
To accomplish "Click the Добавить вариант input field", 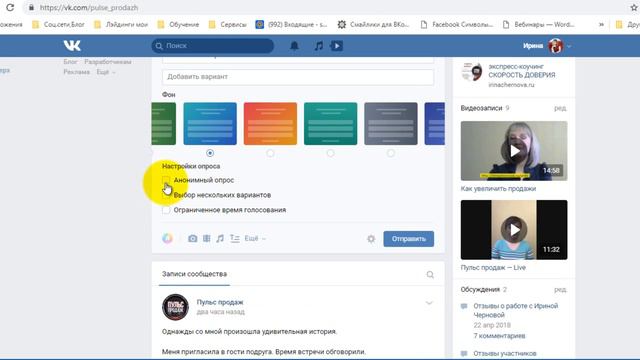I will click(298, 77).
